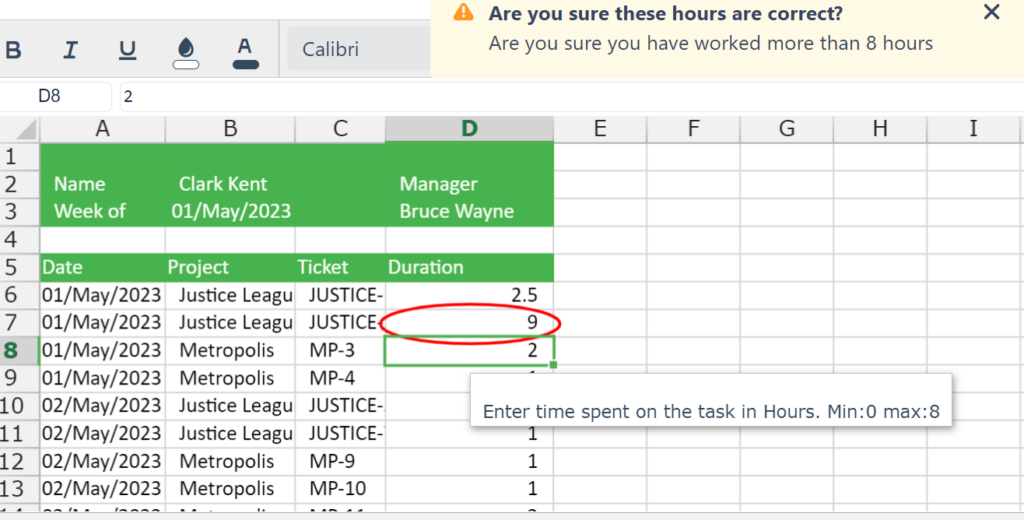
Task: Click the fill handle of cell D8
Action: tap(553, 365)
